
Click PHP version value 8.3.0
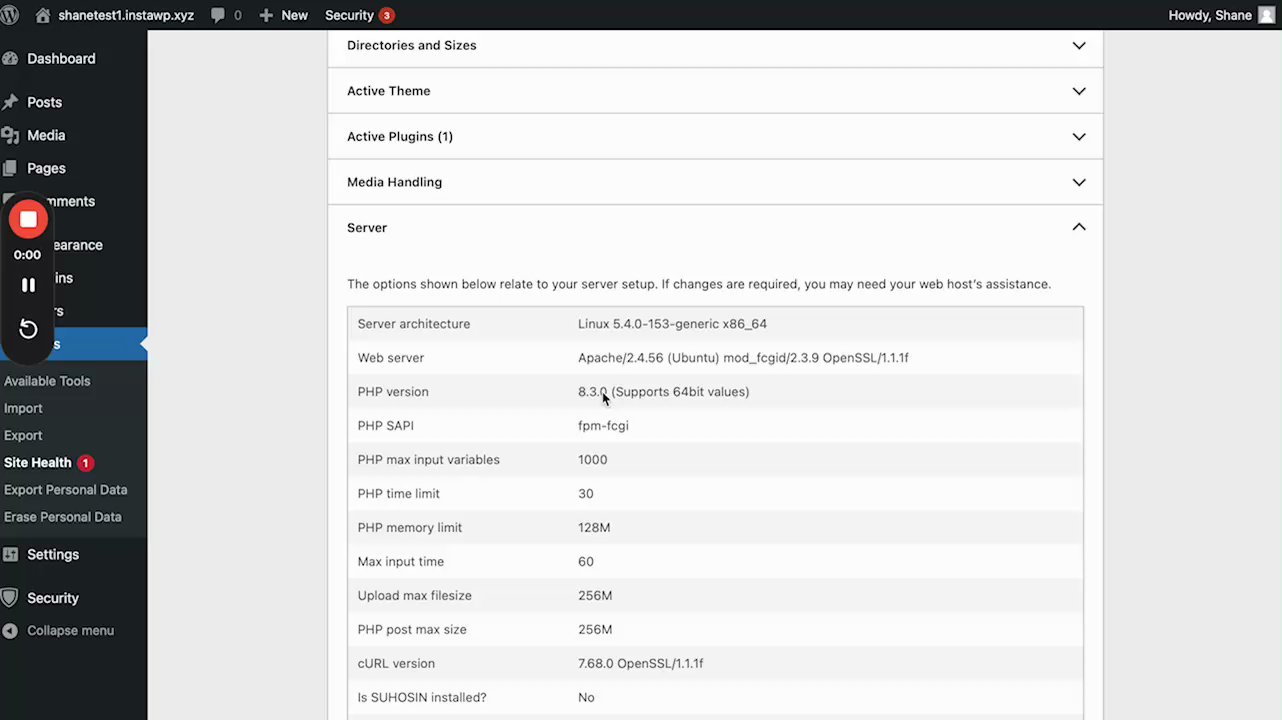pyautogui.click(x=663, y=392)
